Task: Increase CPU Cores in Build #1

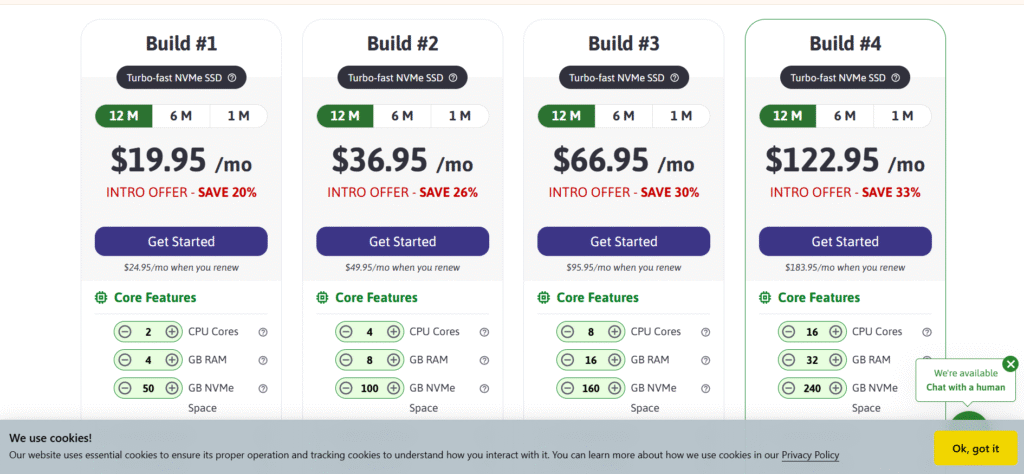Action: (172, 332)
